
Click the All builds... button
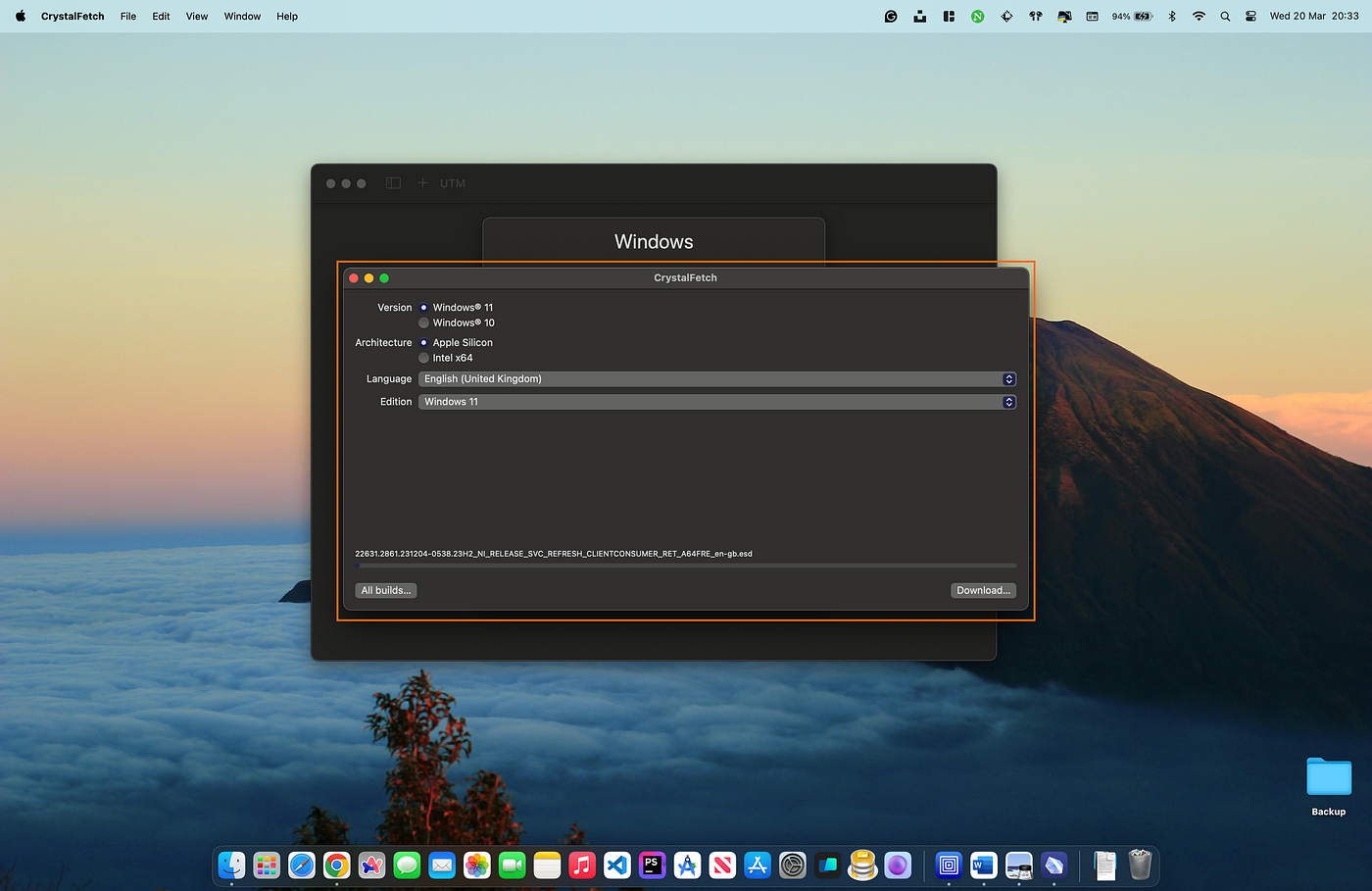385,590
